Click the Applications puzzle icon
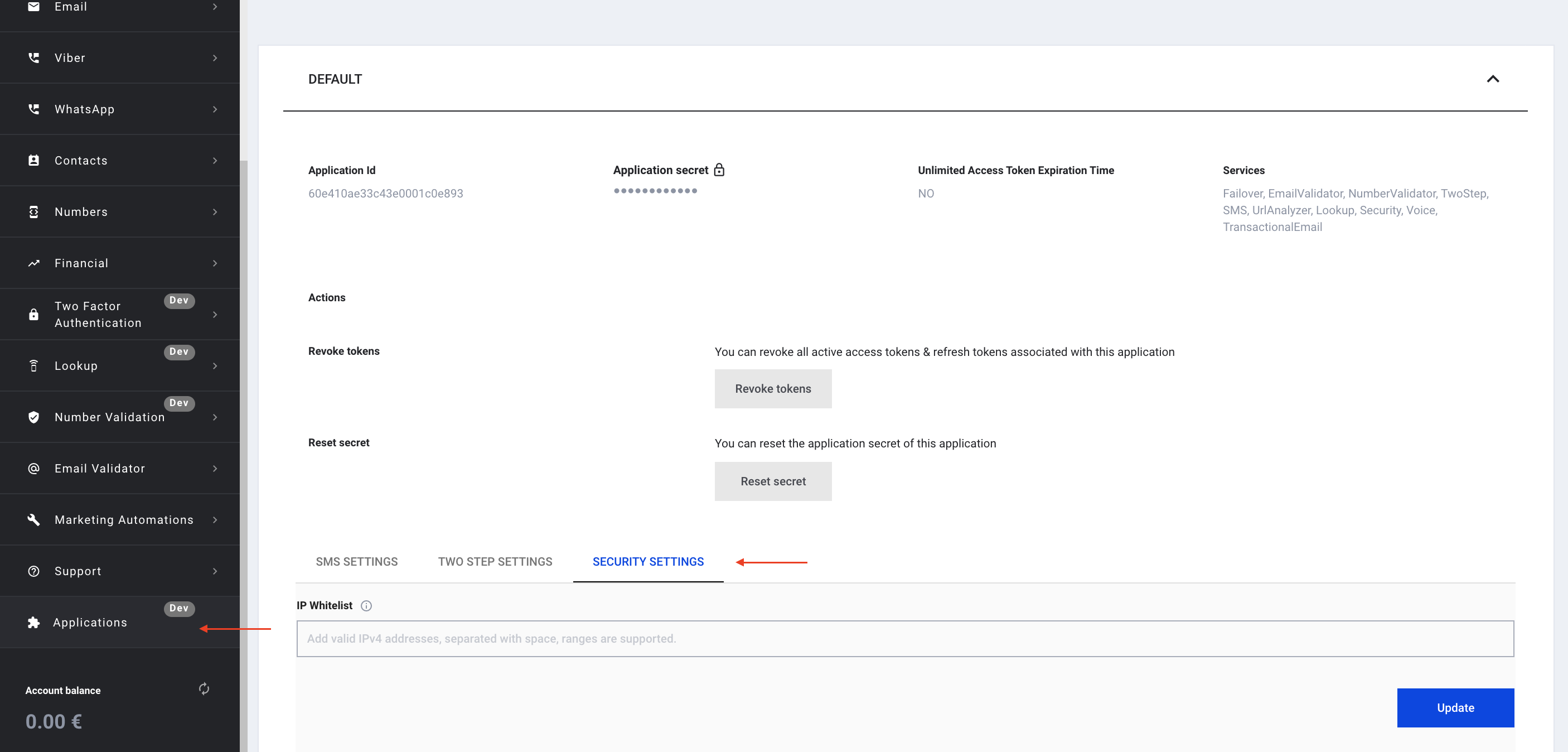1568x752 pixels. coord(34,623)
